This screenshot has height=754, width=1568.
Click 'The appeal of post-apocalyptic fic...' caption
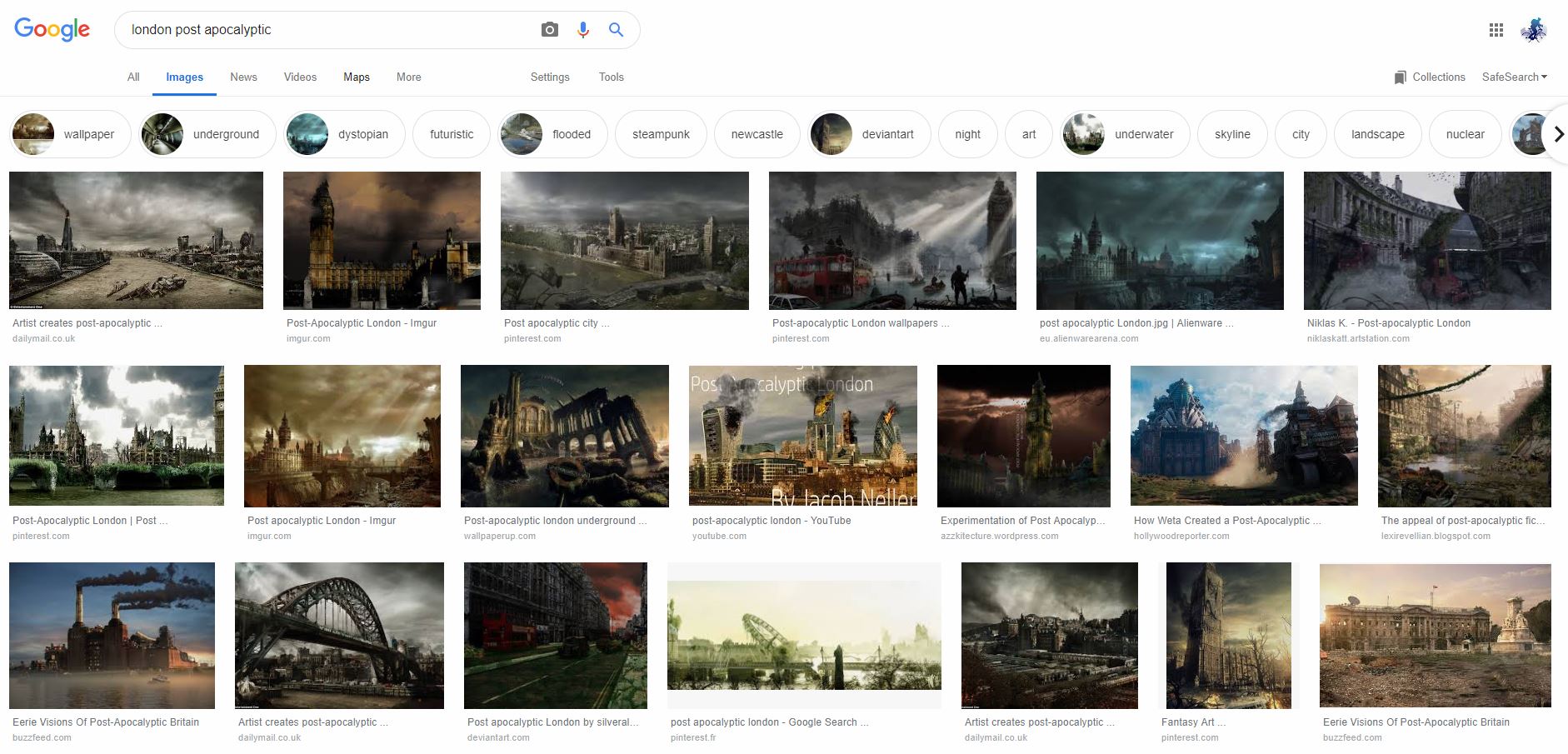coord(1463,521)
